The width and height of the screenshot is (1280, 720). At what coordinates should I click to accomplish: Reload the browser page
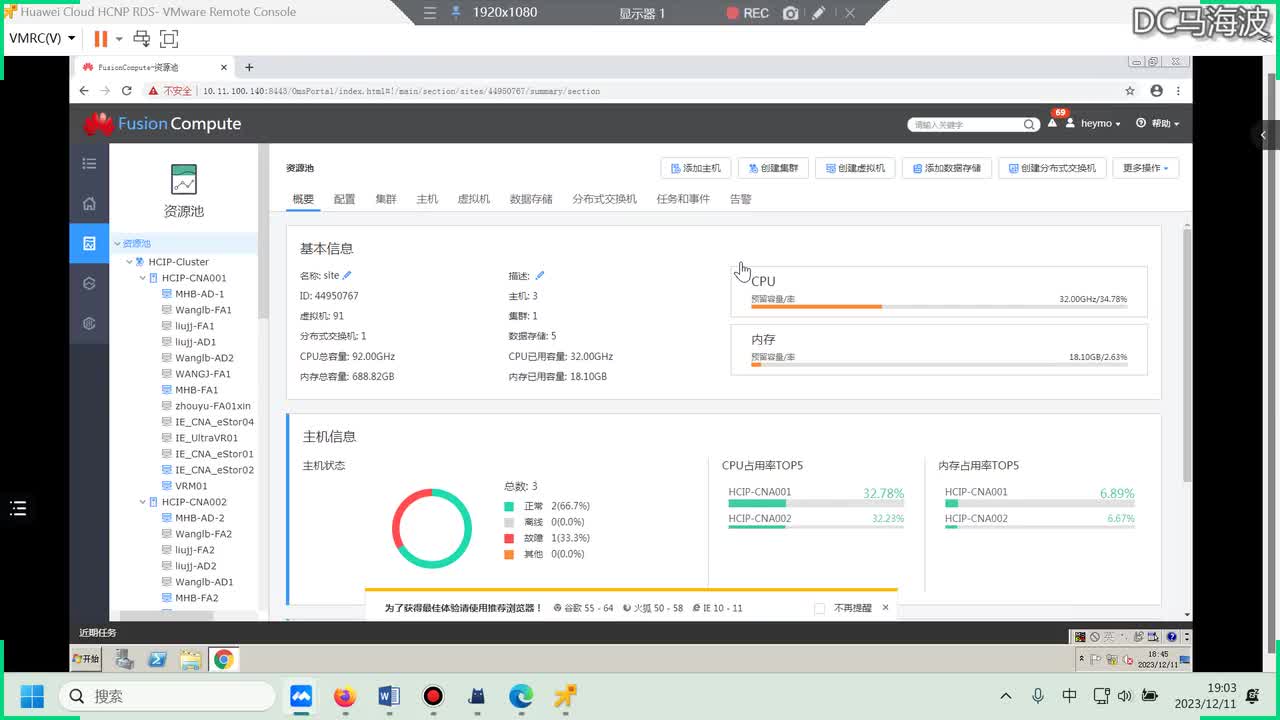(x=127, y=91)
